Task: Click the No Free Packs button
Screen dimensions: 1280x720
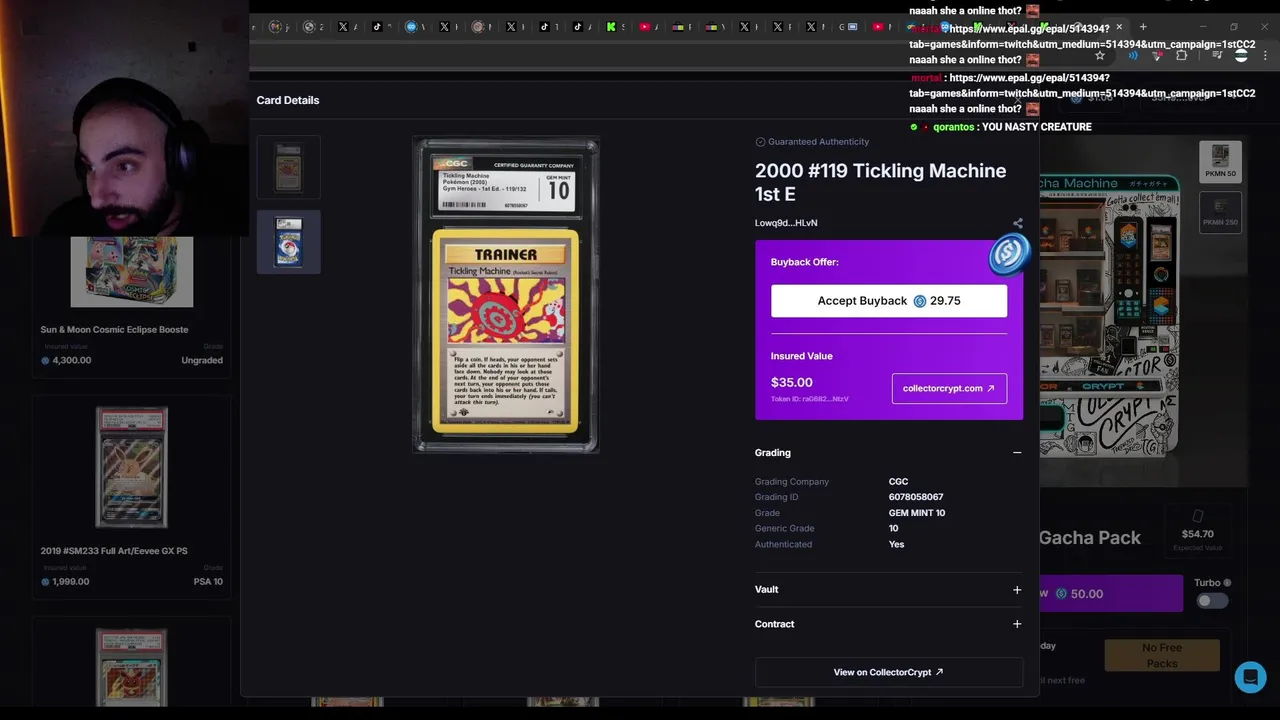Action: coord(1162,655)
